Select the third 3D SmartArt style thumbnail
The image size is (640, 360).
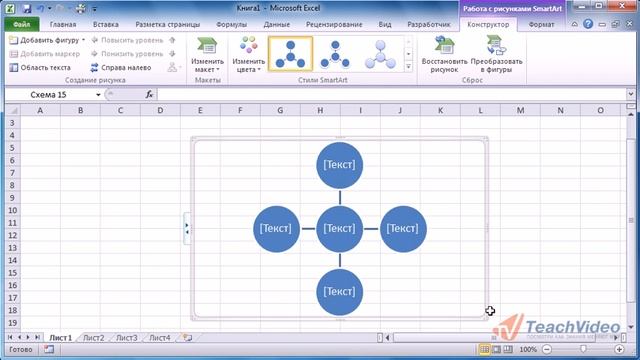pyautogui.click(x=380, y=54)
